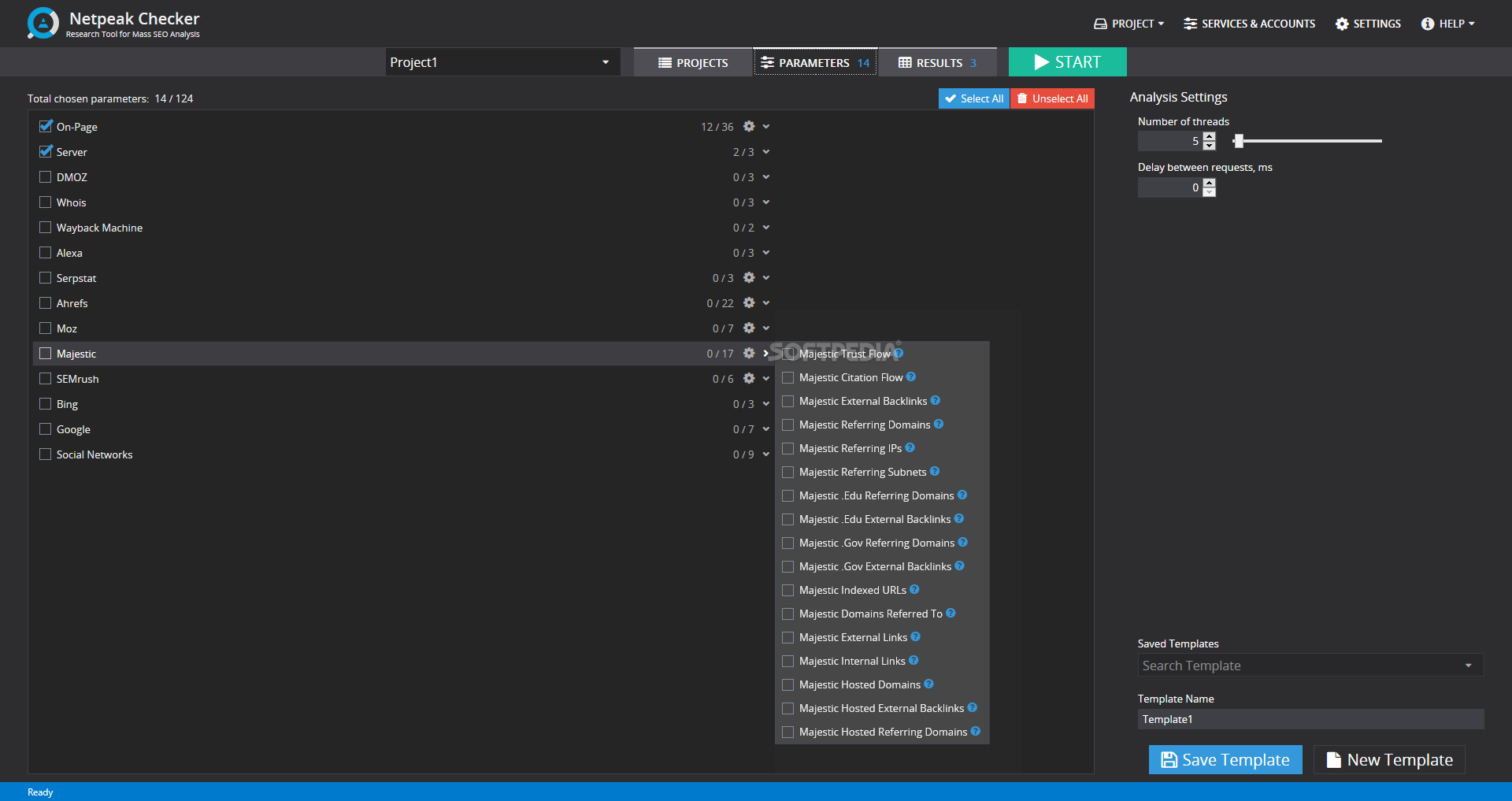Enable the Whois checkbox
The height and width of the screenshot is (801, 1512).
(x=46, y=202)
